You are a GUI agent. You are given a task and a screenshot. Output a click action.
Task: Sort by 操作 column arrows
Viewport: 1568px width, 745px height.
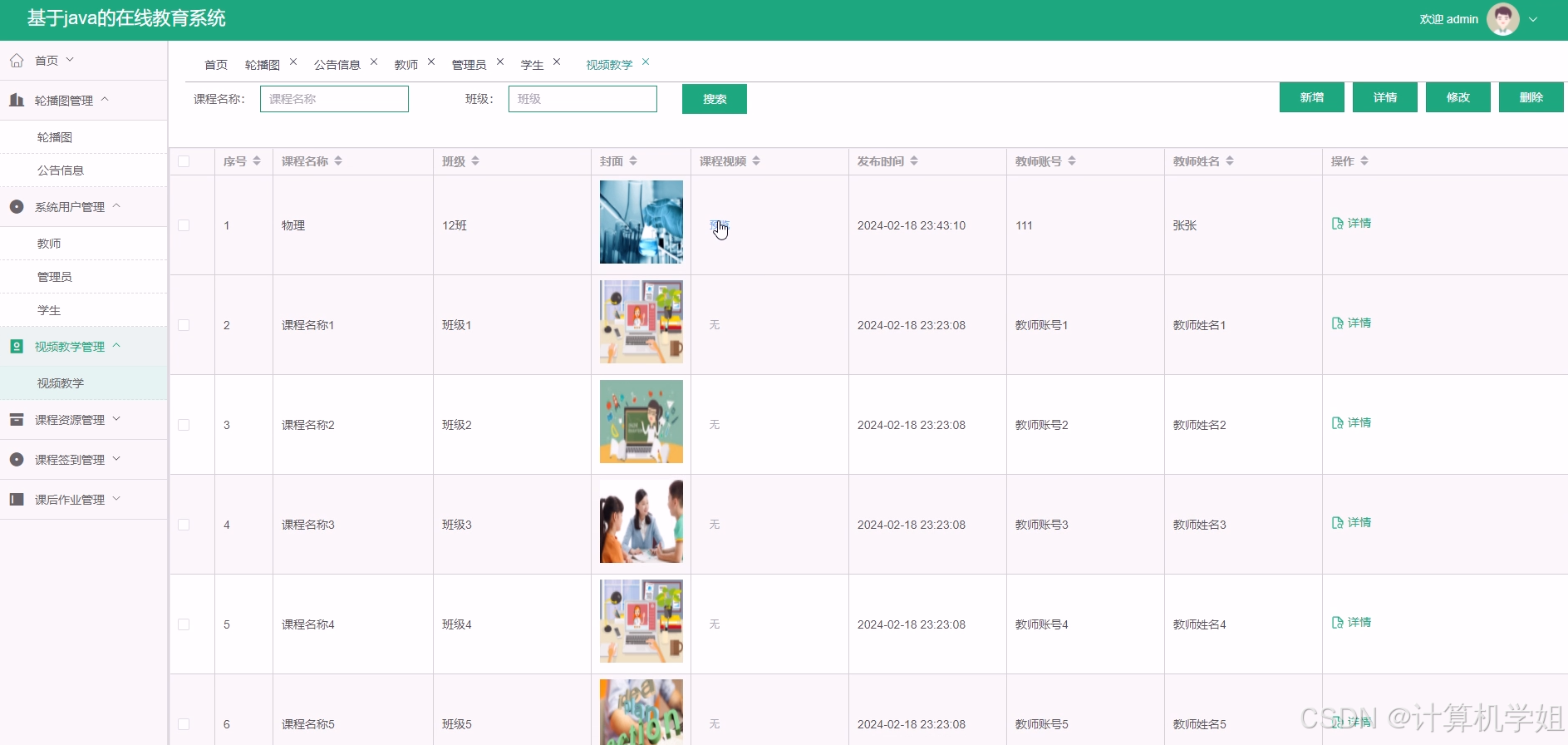1364,161
